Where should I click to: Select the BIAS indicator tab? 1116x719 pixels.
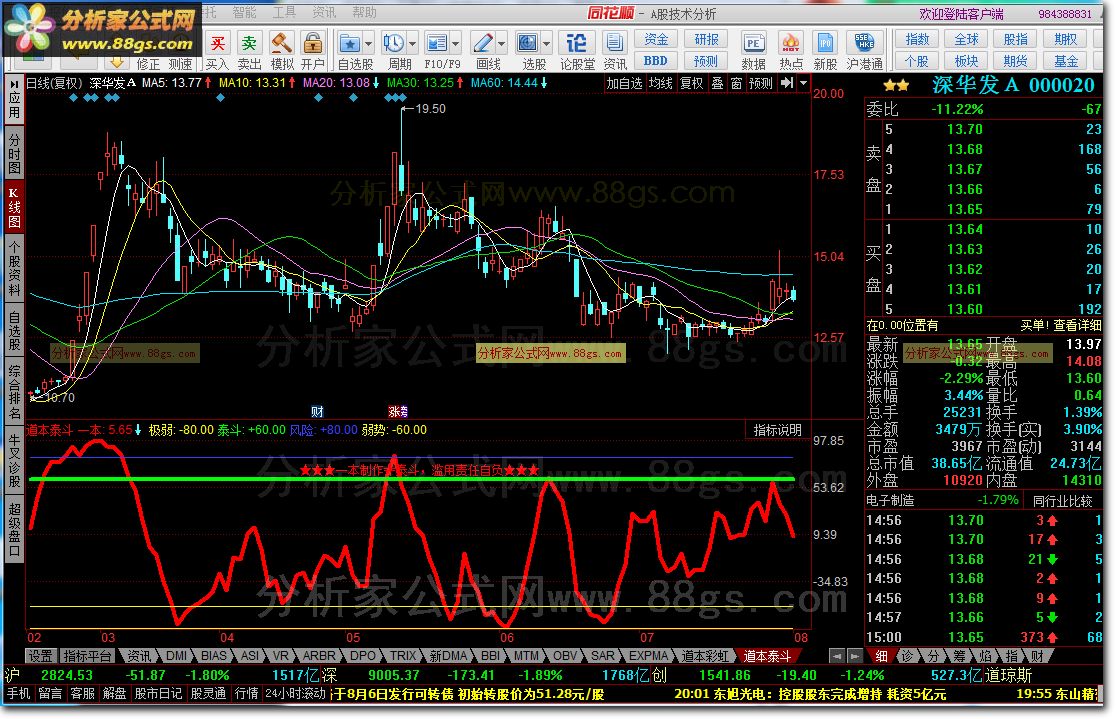tap(214, 656)
